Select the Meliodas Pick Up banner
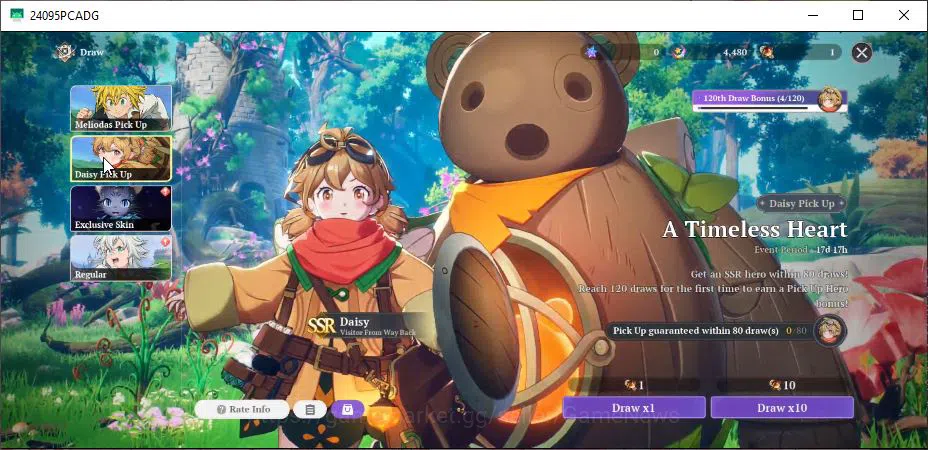The height and width of the screenshot is (450, 928). coord(121,108)
